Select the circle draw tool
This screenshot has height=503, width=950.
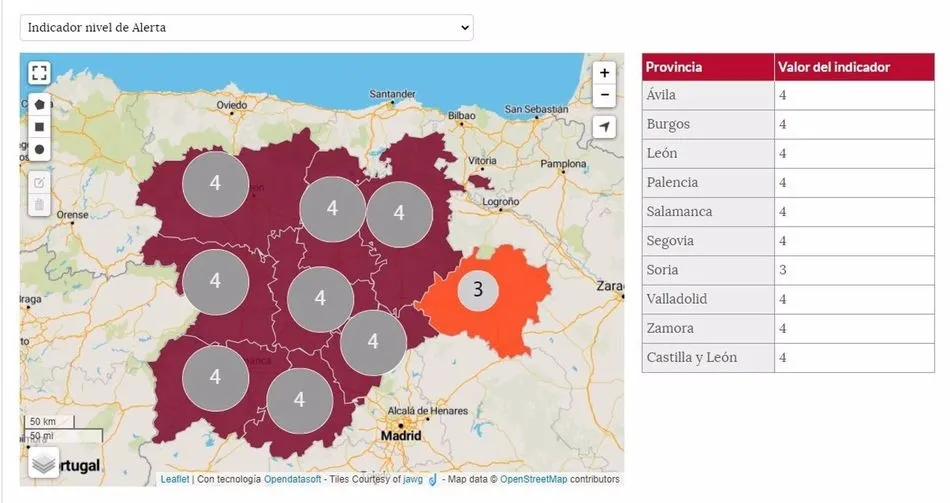tap(39, 150)
